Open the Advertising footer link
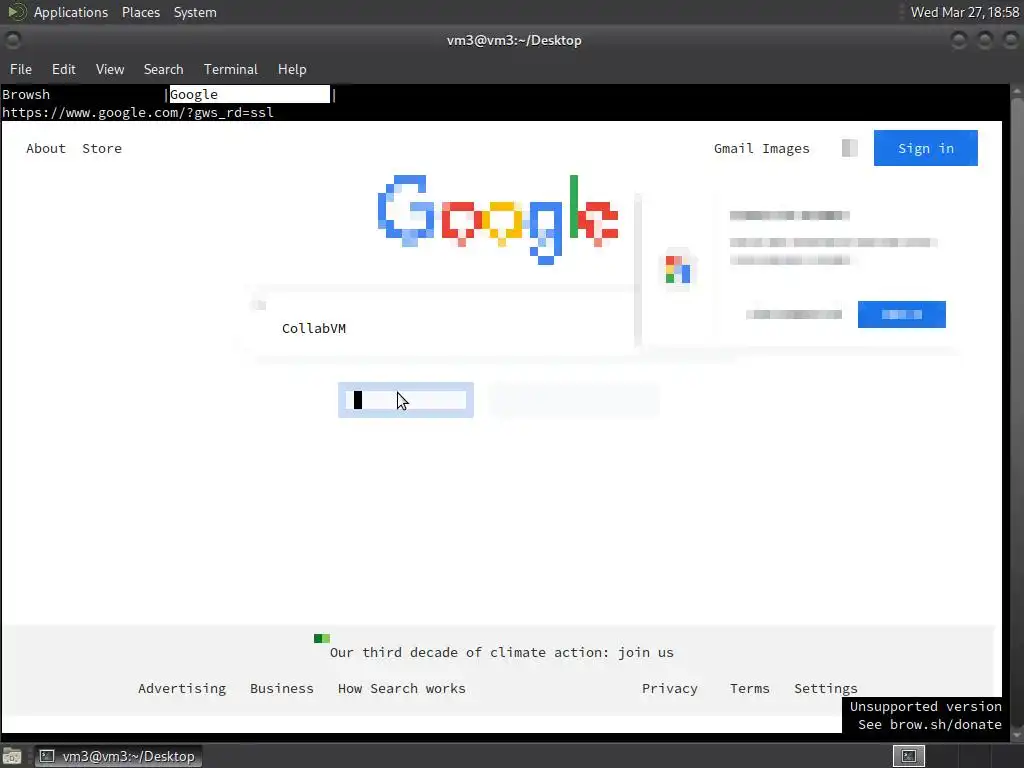This screenshot has height=768, width=1024. click(x=182, y=688)
